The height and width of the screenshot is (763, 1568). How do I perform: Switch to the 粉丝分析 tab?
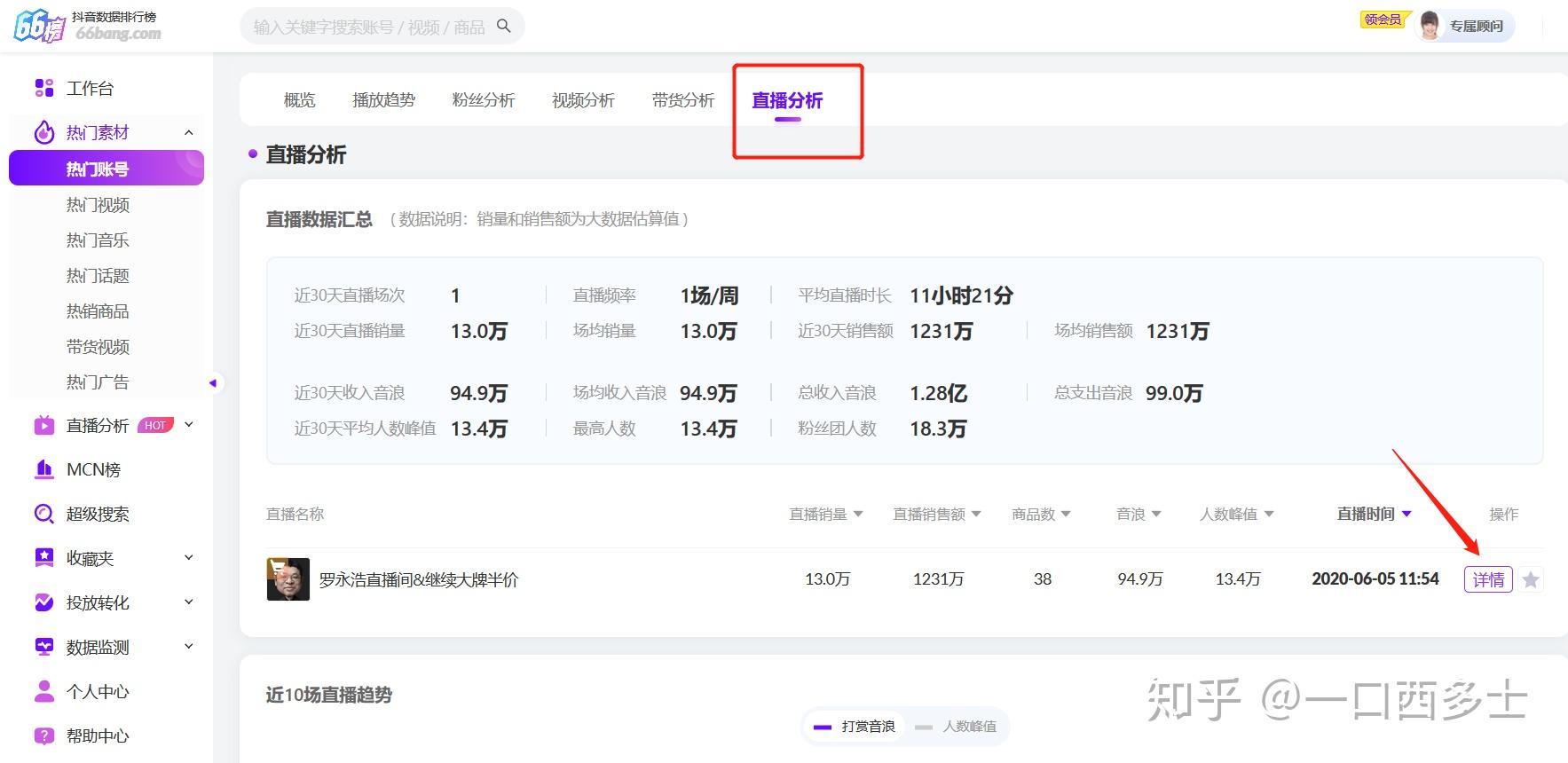coord(484,100)
